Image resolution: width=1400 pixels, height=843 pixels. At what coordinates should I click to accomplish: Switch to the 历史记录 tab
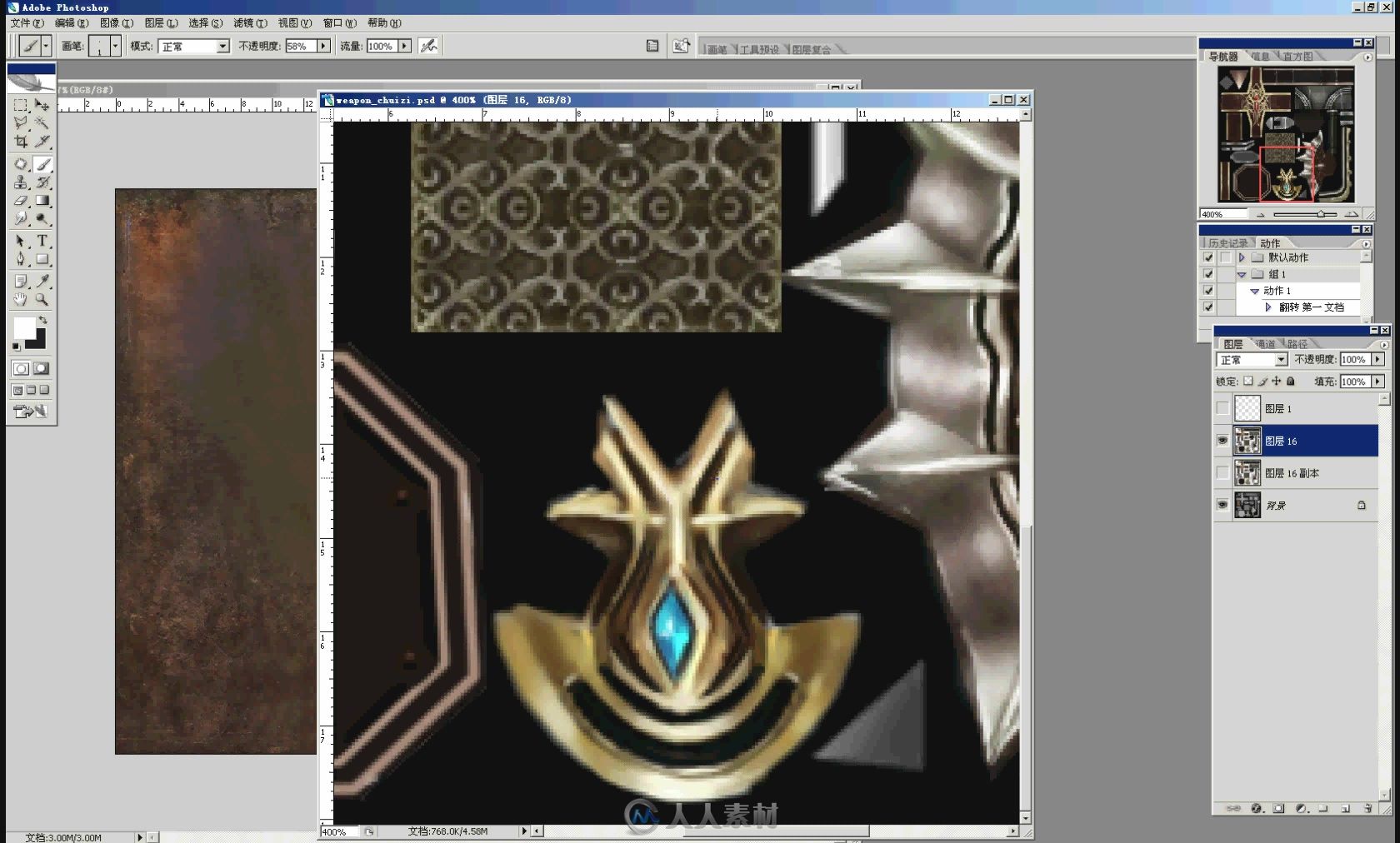pos(1227,243)
